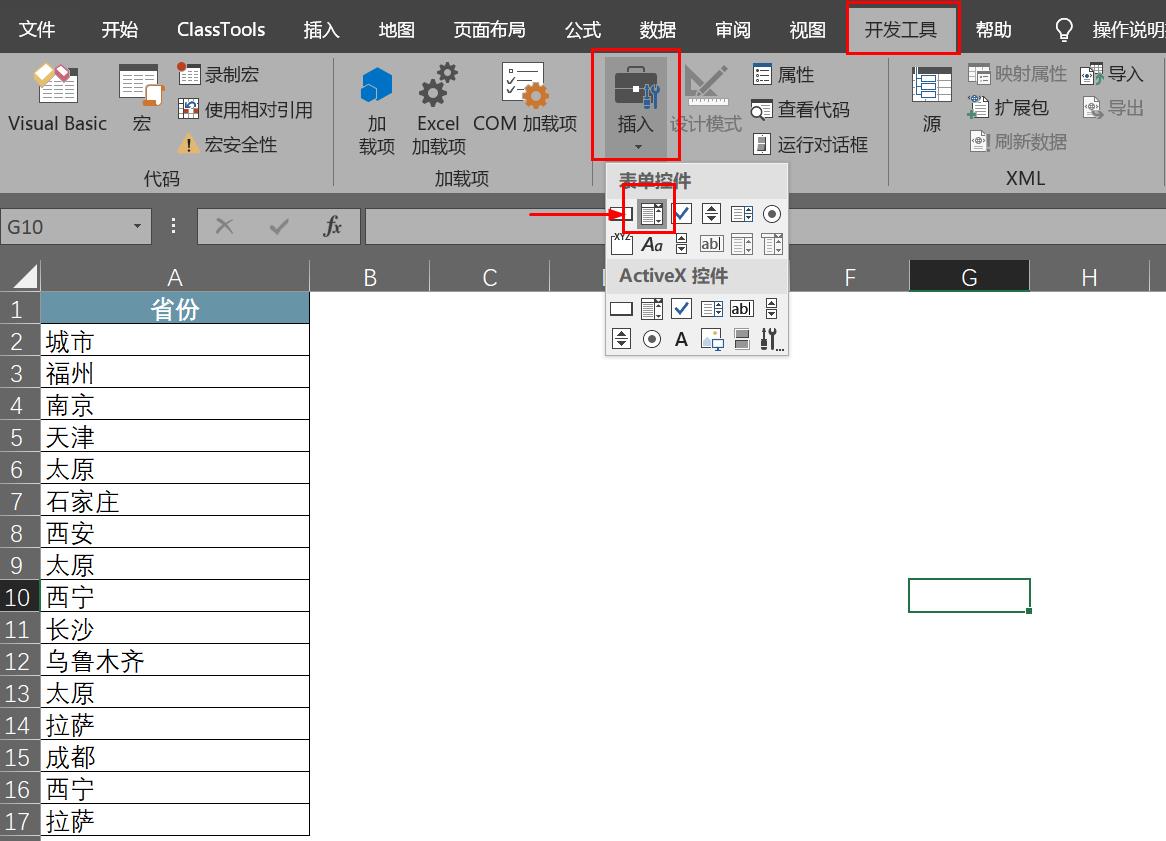Select the ActiveX check box control
The width and height of the screenshot is (1166, 841).
681,308
